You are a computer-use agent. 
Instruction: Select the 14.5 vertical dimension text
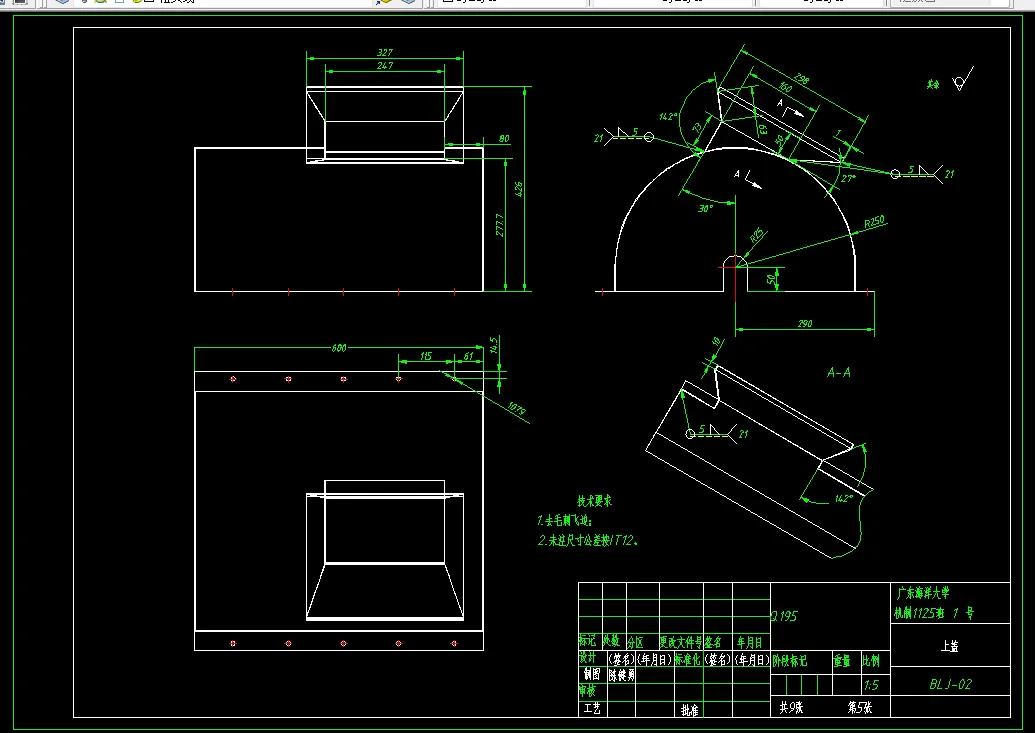click(x=494, y=345)
